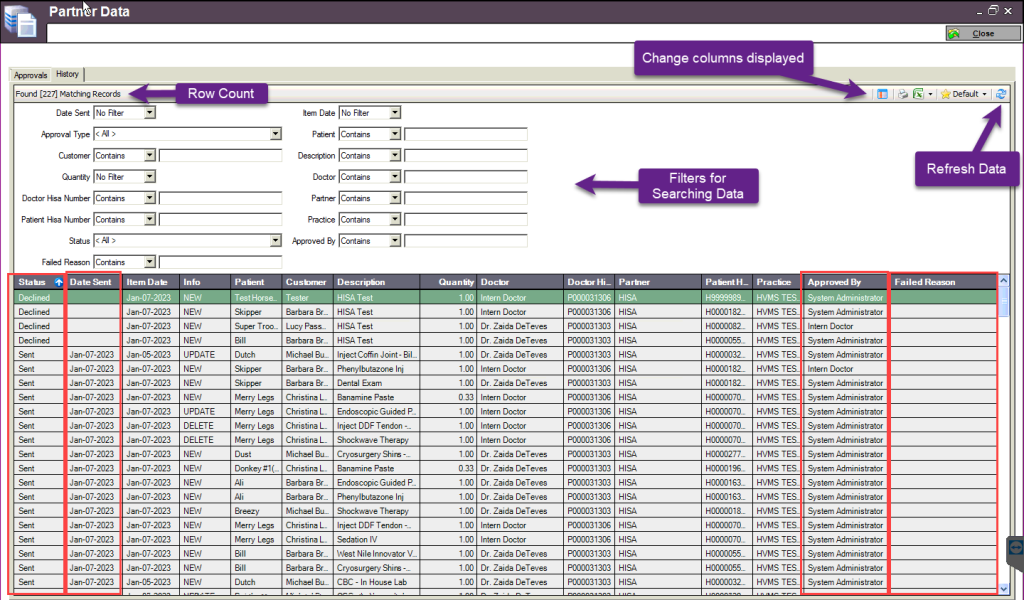Export grid using the Excel icon
The image size is (1024, 600).
click(x=917, y=94)
